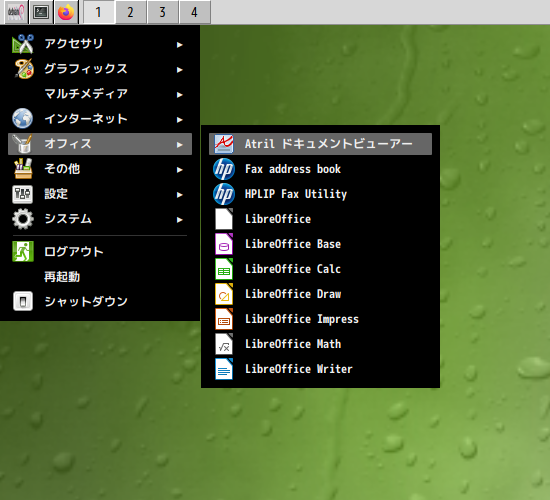Click the Debian menu button in panel

[x=16, y=12]
